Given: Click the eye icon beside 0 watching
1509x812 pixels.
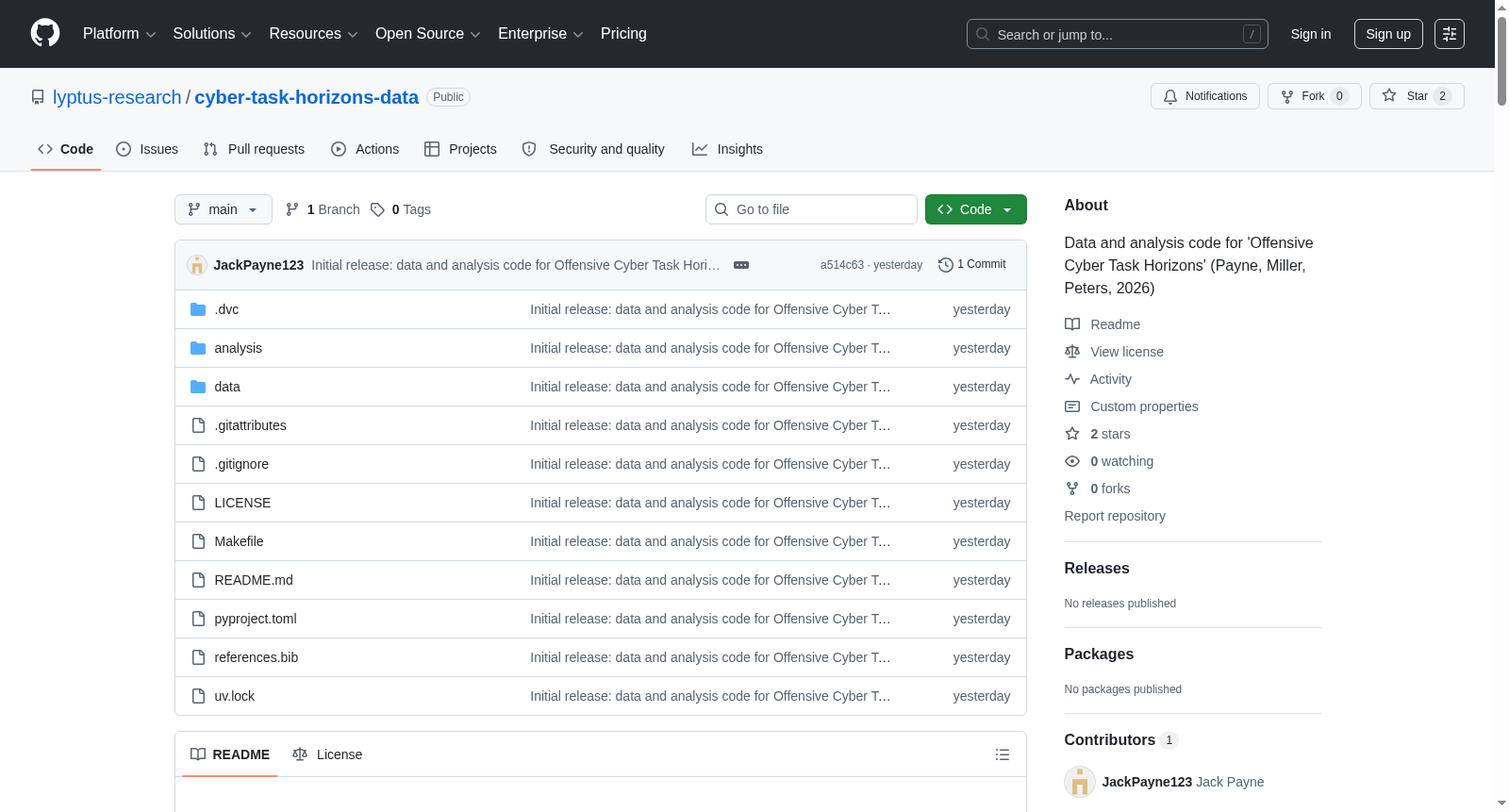Looking at the screenshot, I should (x=1072, y=461).
